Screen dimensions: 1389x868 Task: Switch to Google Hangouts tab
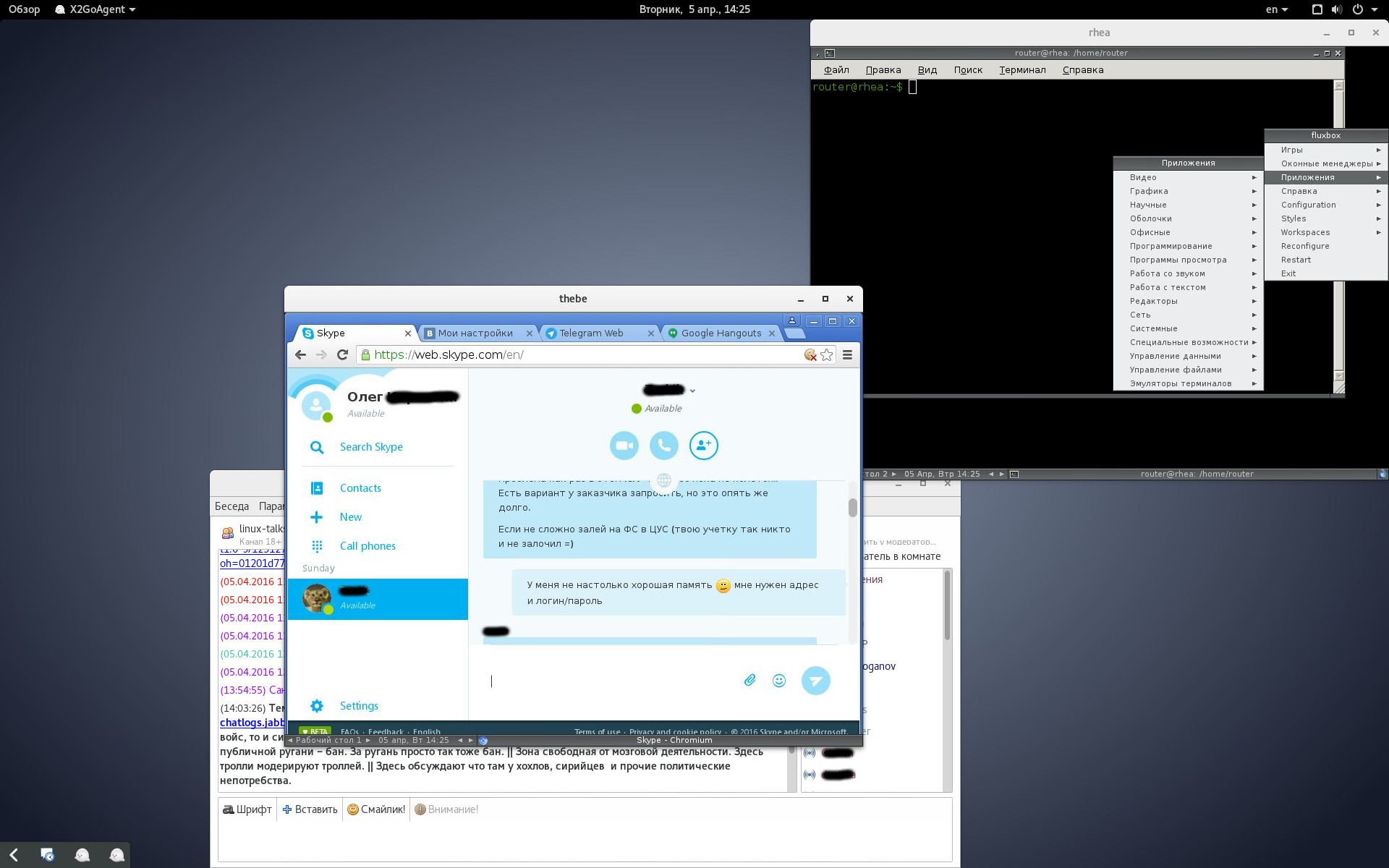click(721, 333)
